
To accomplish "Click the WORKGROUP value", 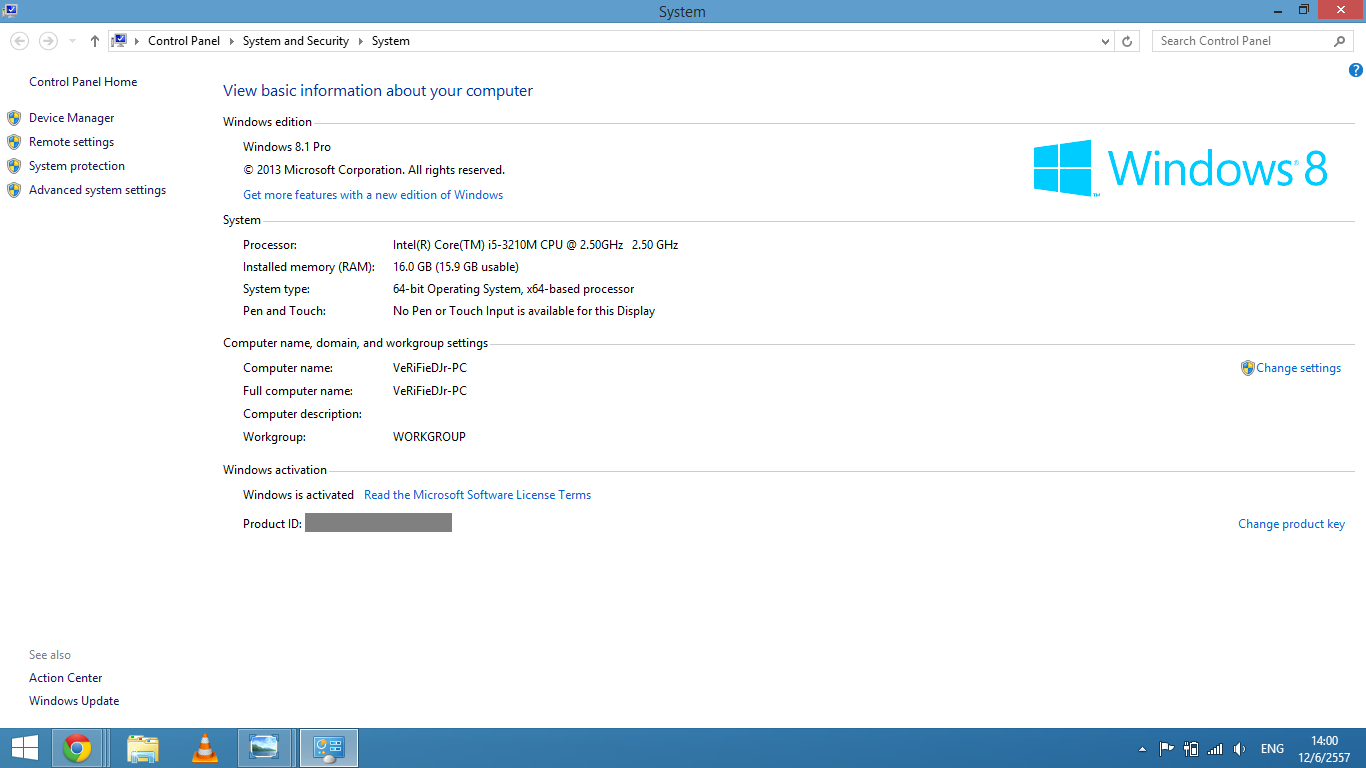I will tap(429, 437).
